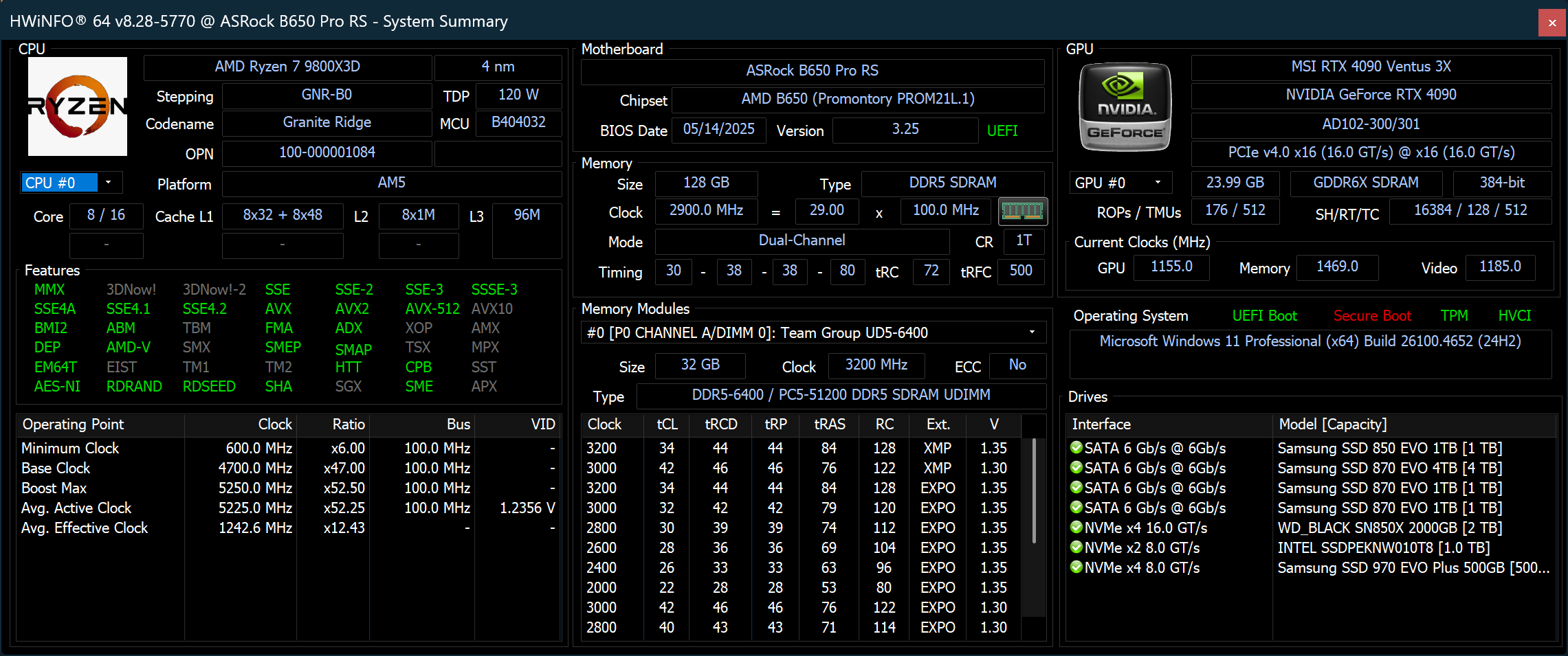
Task: Click the UEFI Boot status label
Action: [1264, 316]
